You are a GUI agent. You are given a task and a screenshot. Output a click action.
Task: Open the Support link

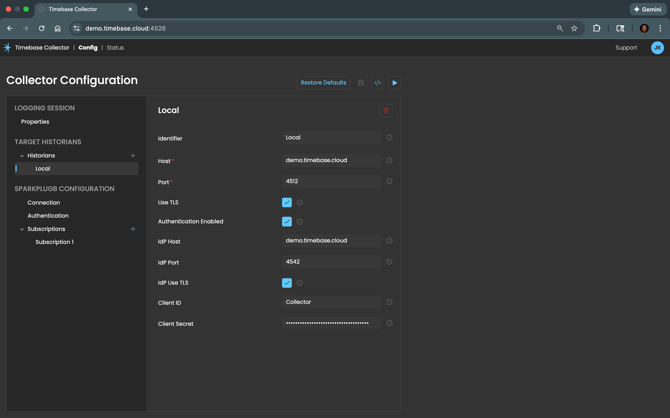626,48
